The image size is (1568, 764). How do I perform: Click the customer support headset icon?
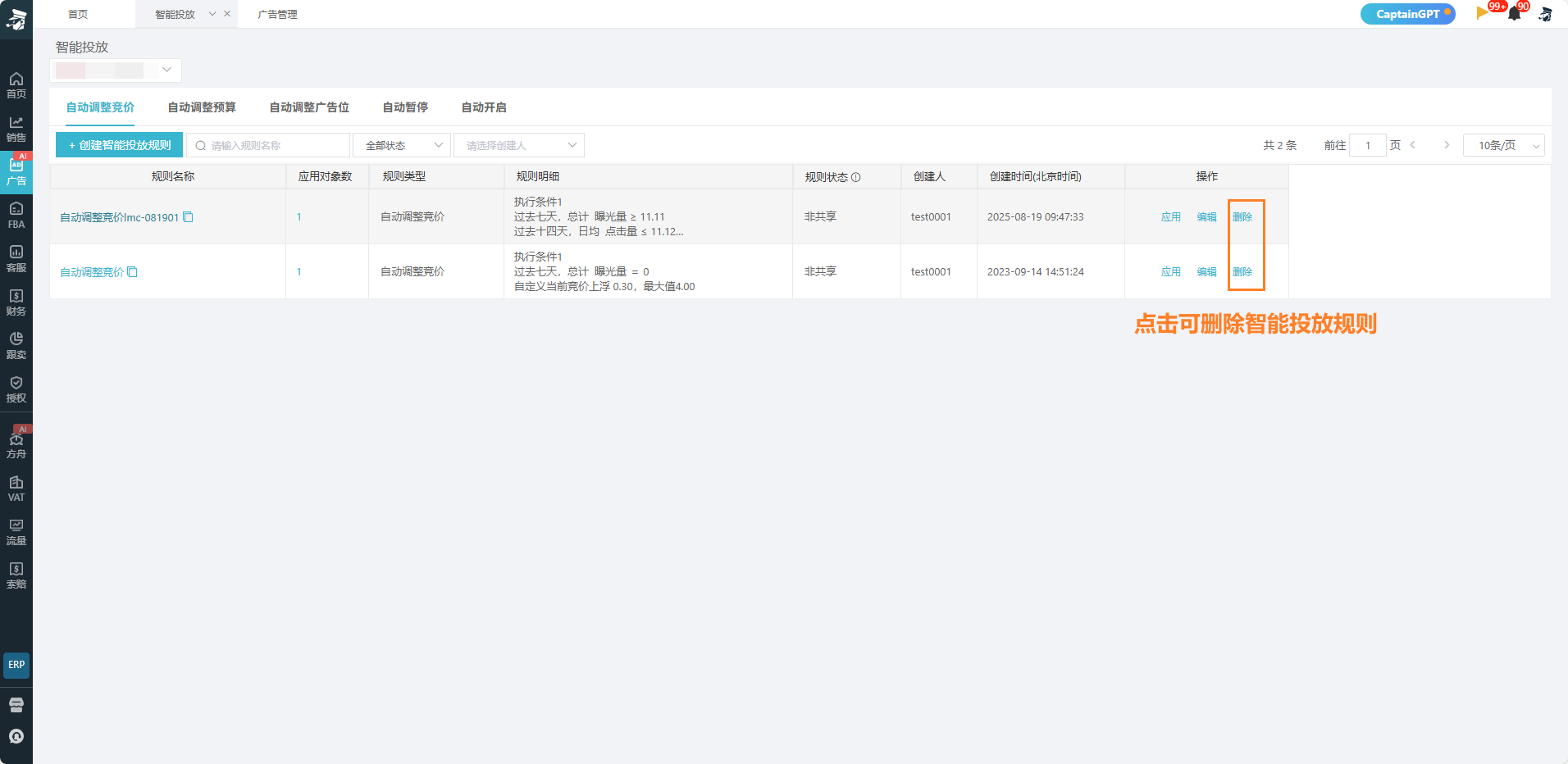pos(16,736)
